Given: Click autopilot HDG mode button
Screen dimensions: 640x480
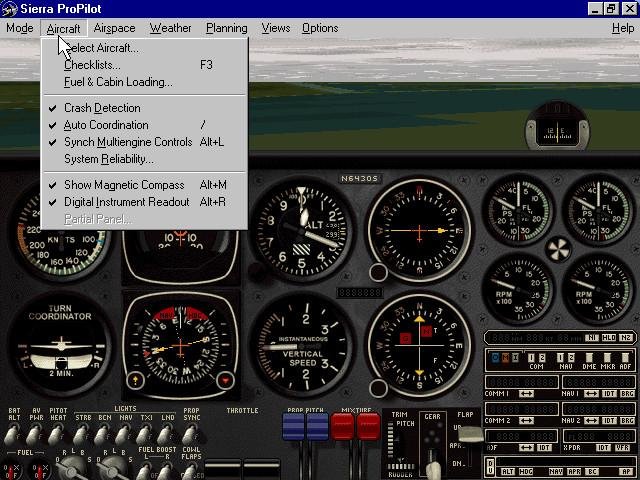Looking at the screenshot, I should click(x=526, y=471).
